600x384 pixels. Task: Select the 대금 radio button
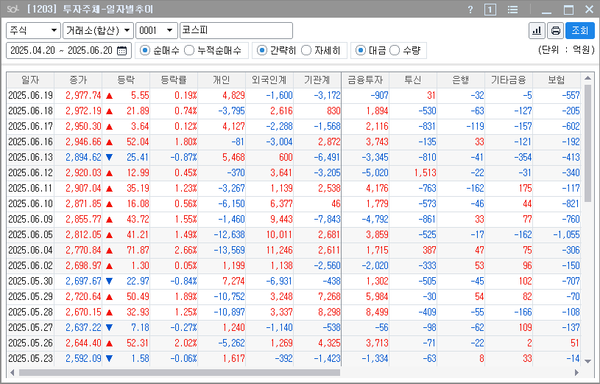(x=360, y=50)
